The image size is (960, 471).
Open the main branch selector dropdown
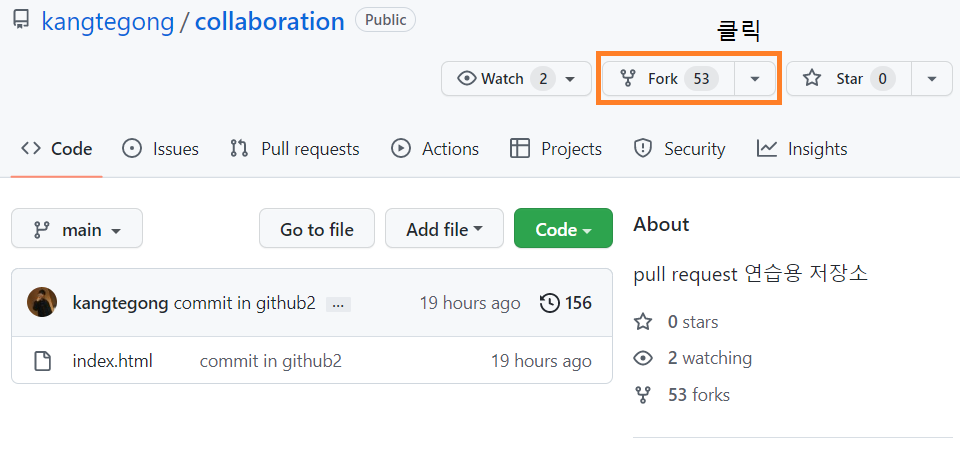tap(77, 228)
